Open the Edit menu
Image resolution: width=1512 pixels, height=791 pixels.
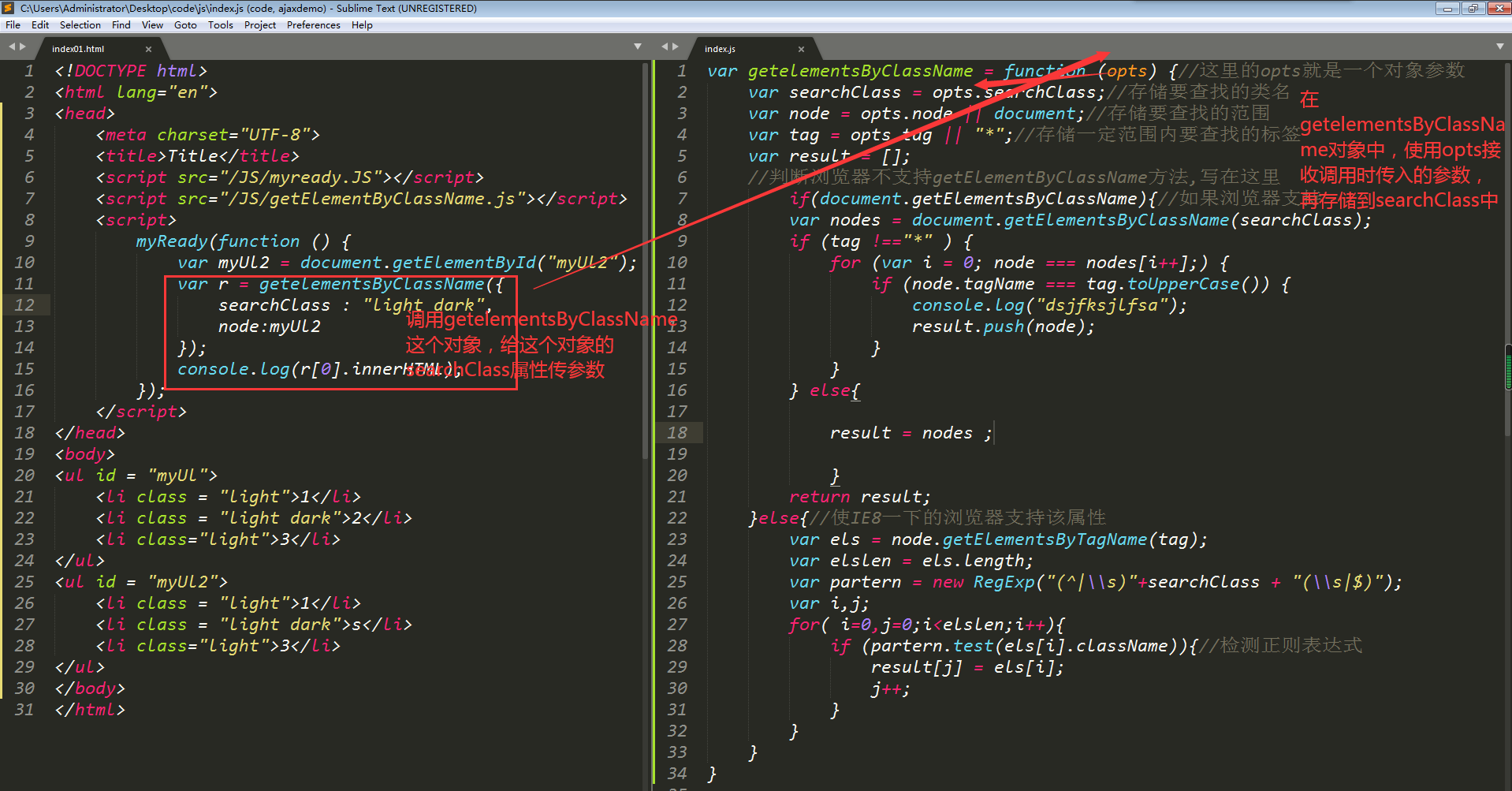point(40,25)
